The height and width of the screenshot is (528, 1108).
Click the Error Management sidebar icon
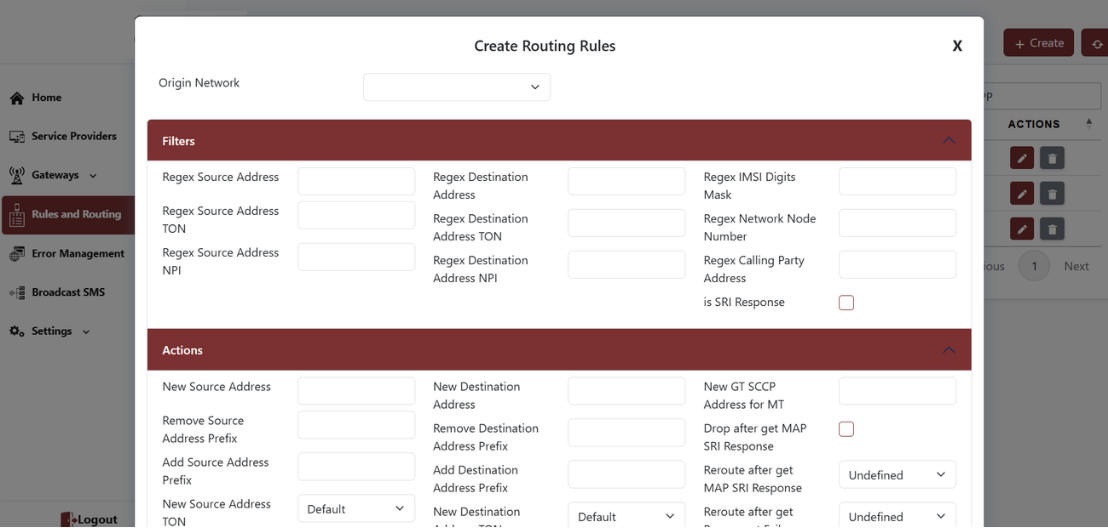pos(17,254)
